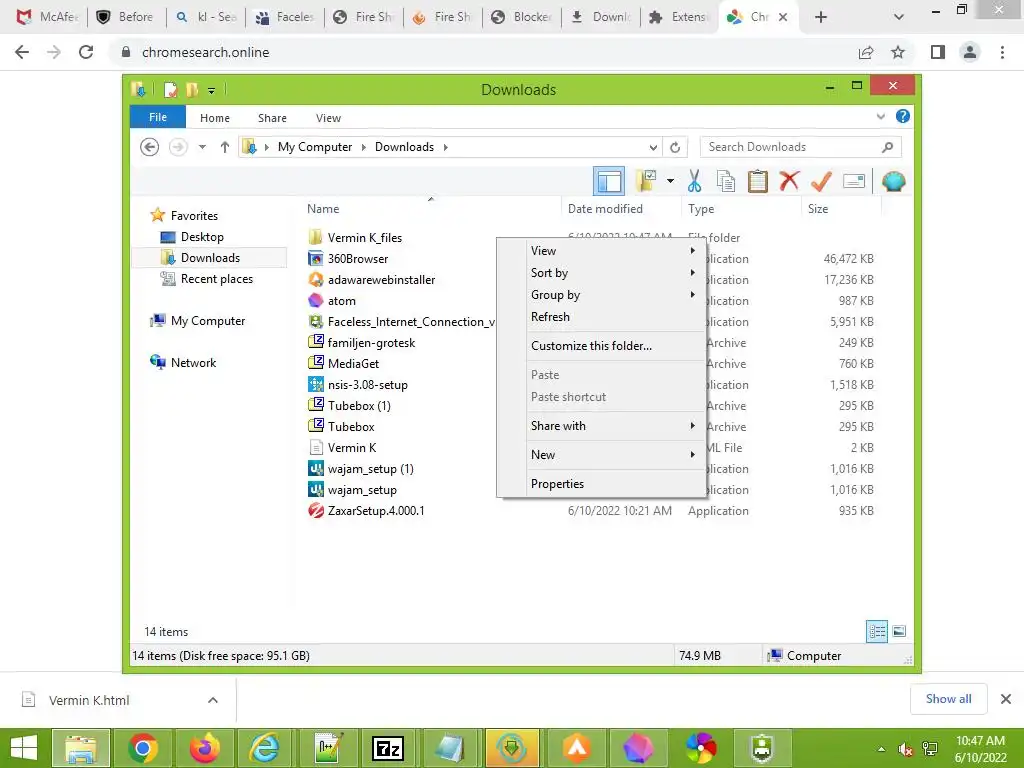Open the View submenu in context menu

point(613,251)
